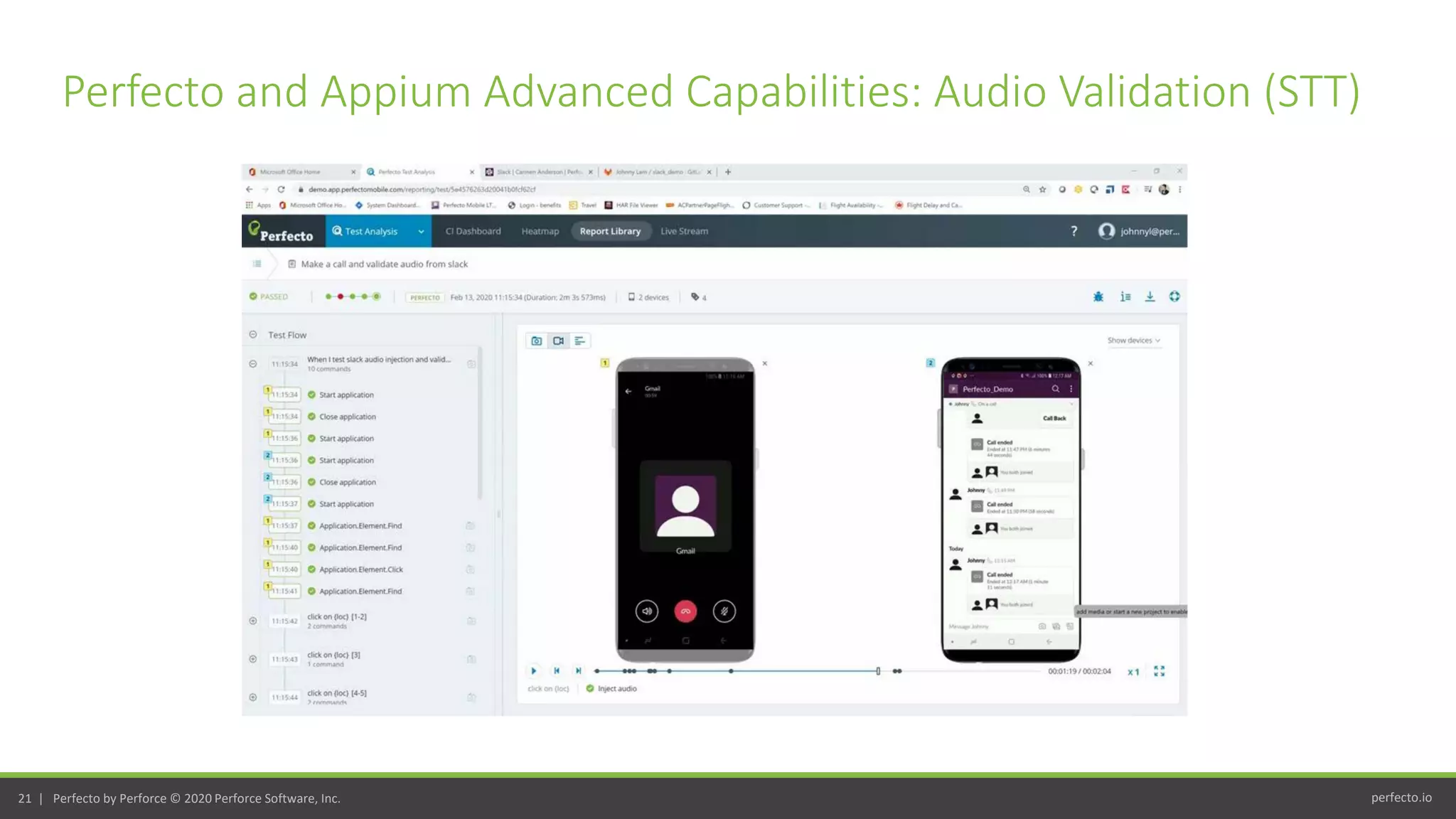Select the 11:15:34 Start application step
1456x819 pixels.
coord(346,395)
